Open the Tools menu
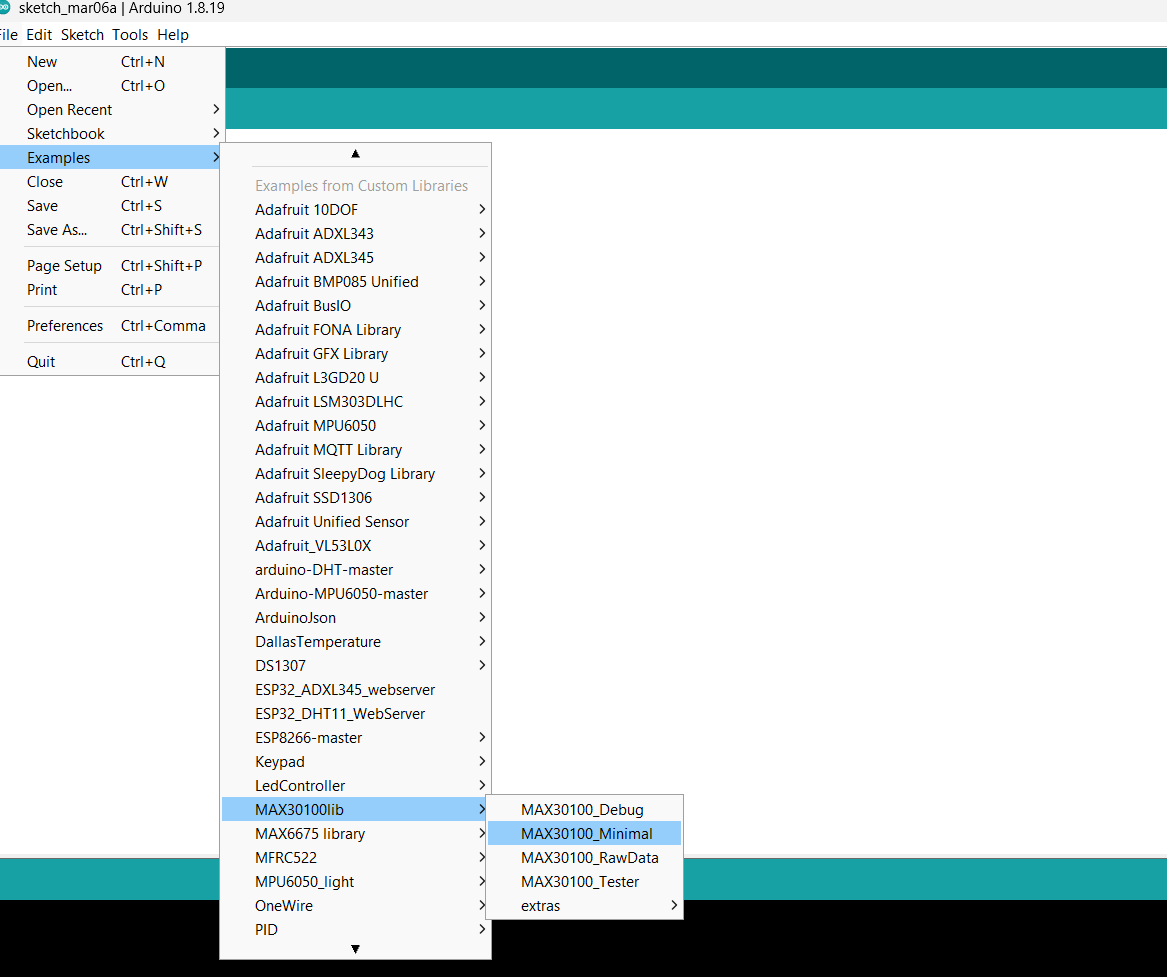The width and height of the screenshot is (1167, 977). coord(130,34)
